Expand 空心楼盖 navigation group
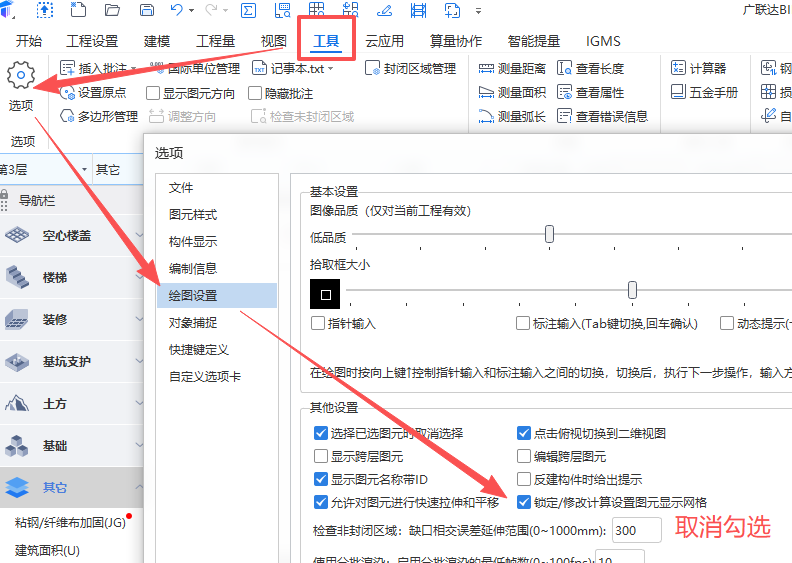This screenshot has width=792, height=563. (x=139, y=235)
